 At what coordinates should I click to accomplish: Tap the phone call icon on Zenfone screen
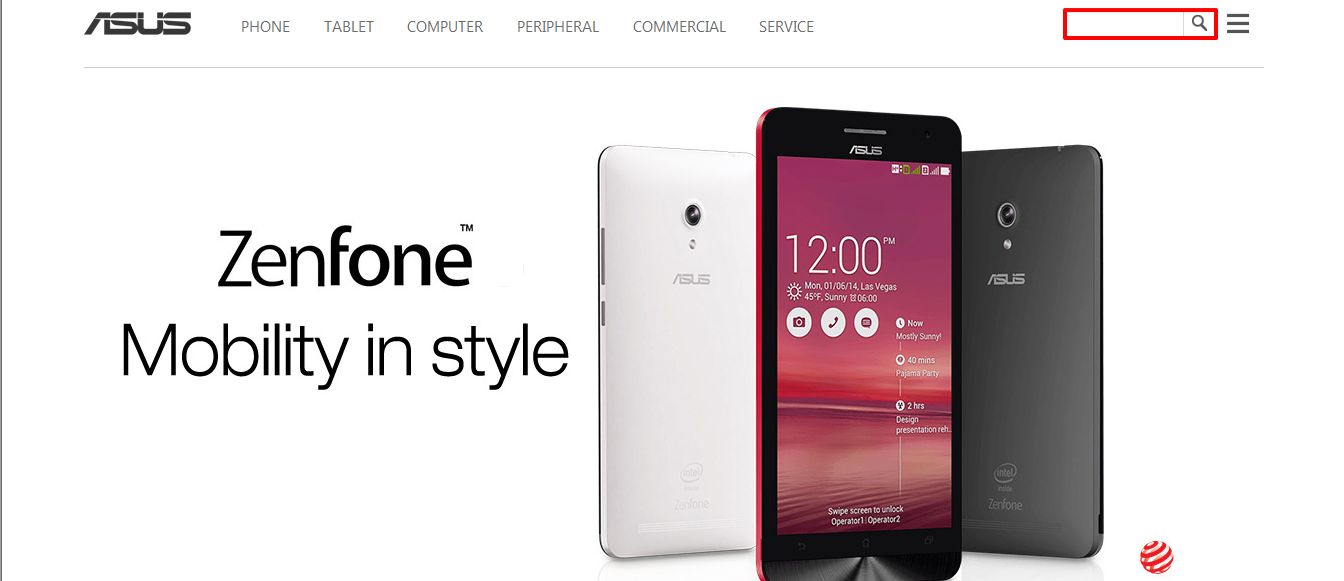tap(833, 322)
